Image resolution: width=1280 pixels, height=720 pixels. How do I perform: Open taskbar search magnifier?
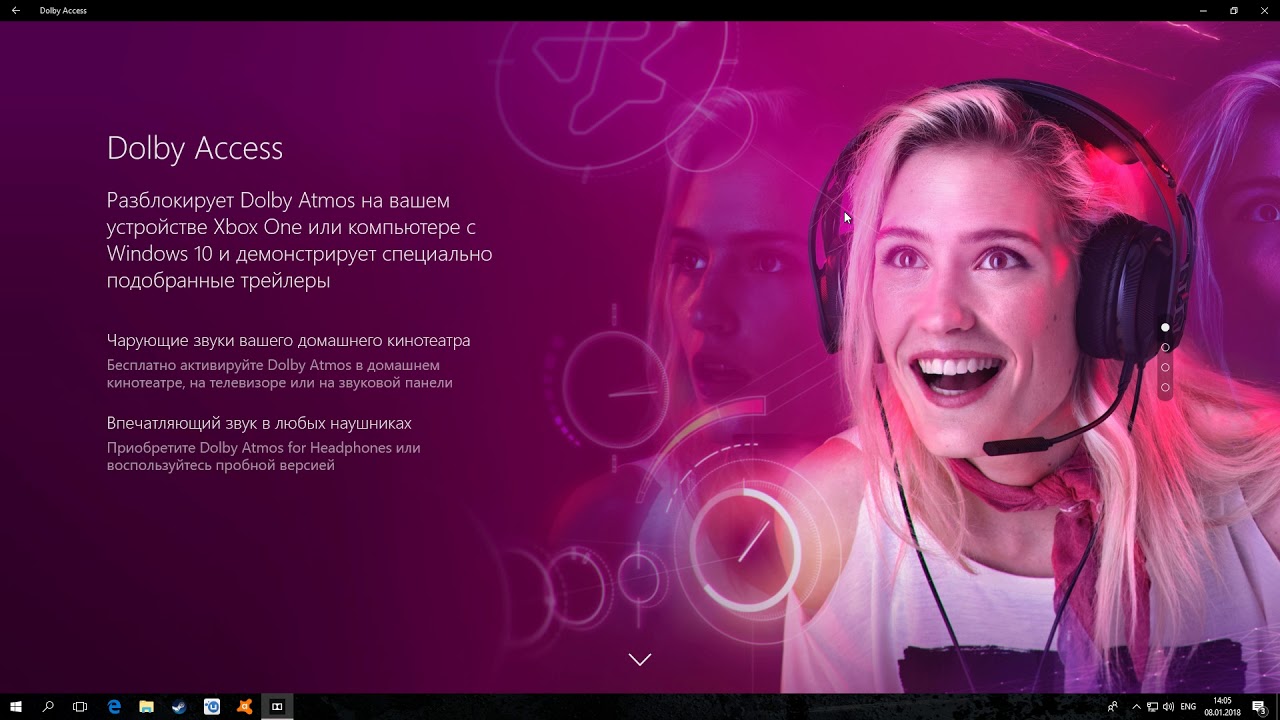point(48,707)
